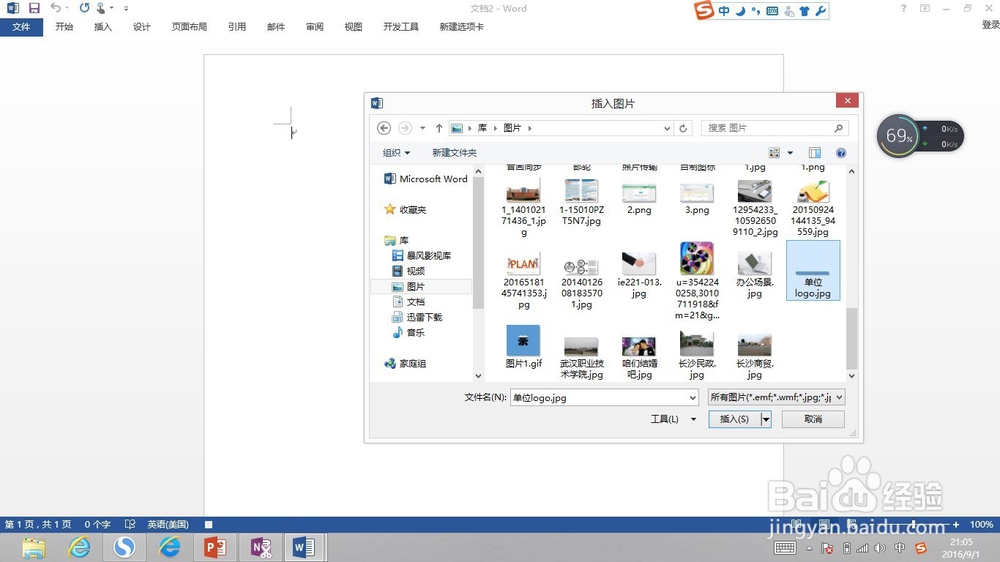This screenshot has height=562, width=1000.
Task: Switch to the 插入 ribbon tab
Action: tap(103, 27)
